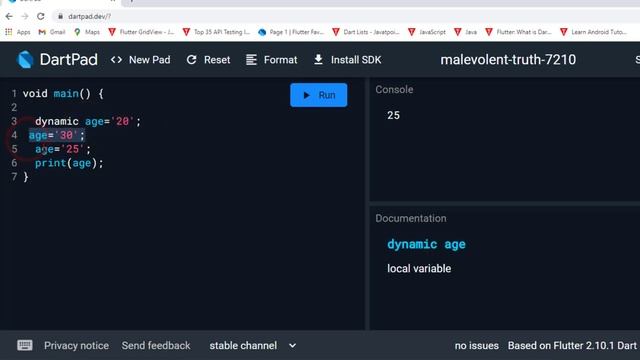Open the Learn Android Tutorial bookmark

[593, 32]
